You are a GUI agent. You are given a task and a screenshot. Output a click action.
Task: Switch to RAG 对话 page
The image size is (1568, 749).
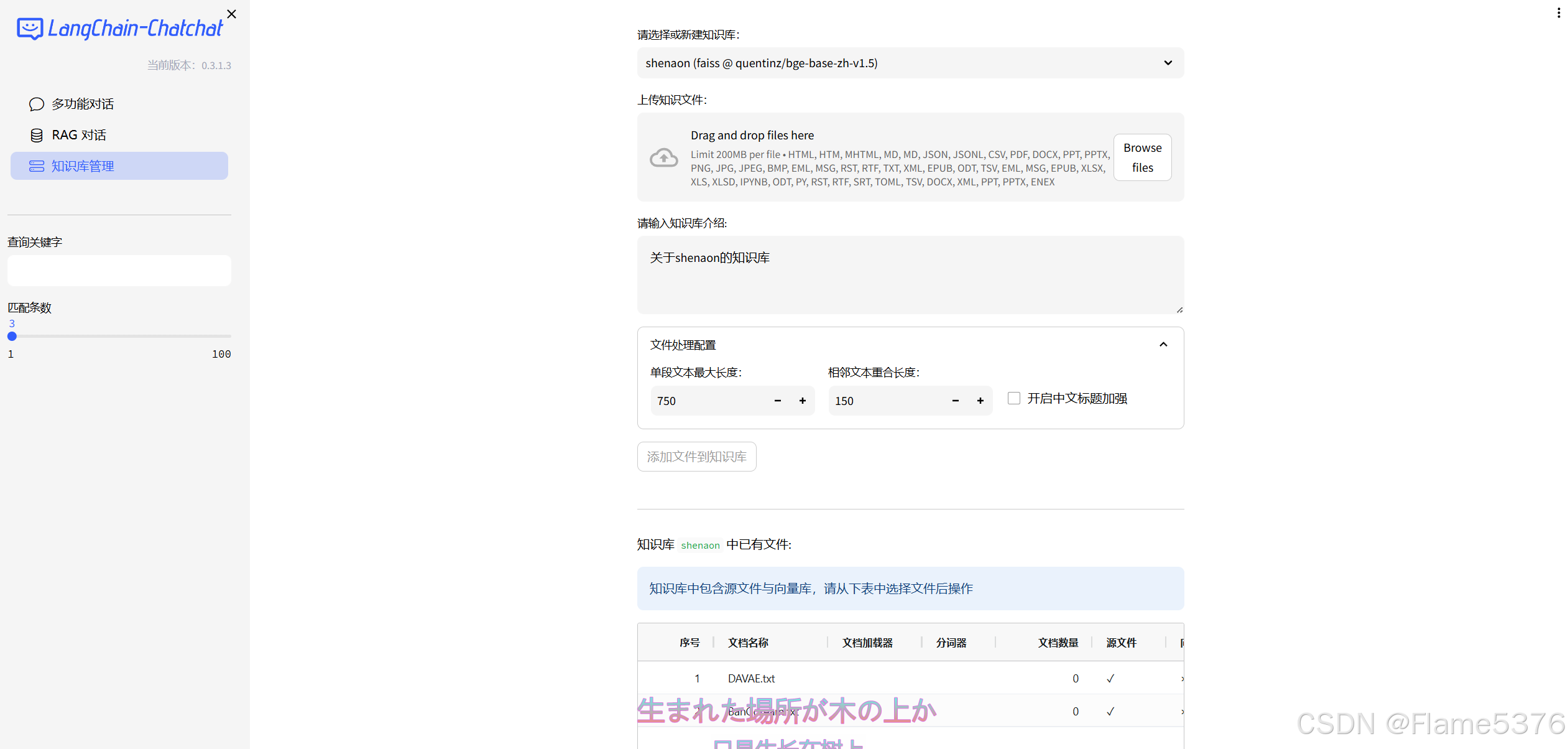point(78,135)
